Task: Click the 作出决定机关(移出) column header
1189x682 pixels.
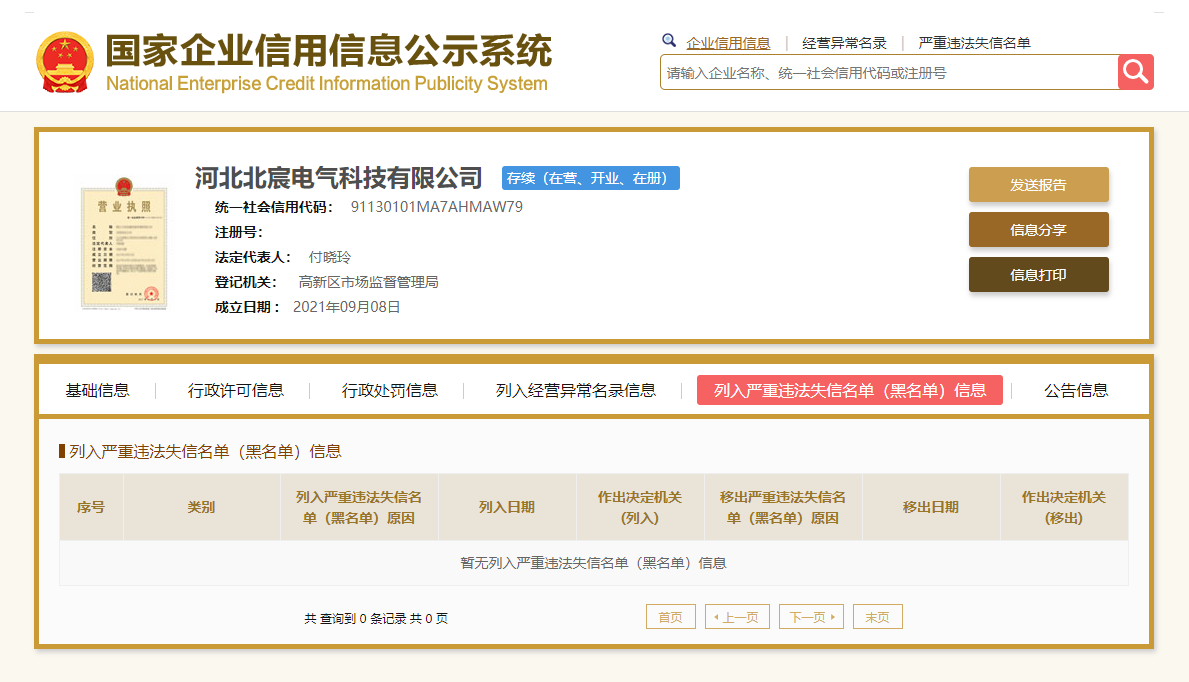Action: [1064, 507]
